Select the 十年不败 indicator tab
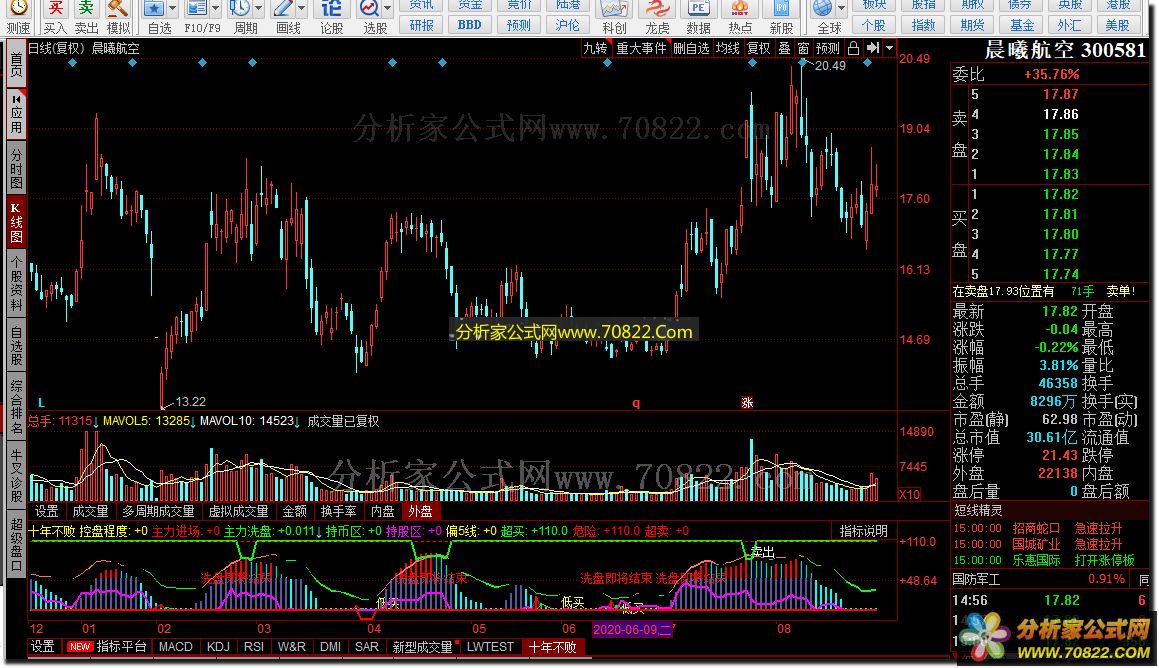This screenshot has height=668, width=1159. coord(553,647)
